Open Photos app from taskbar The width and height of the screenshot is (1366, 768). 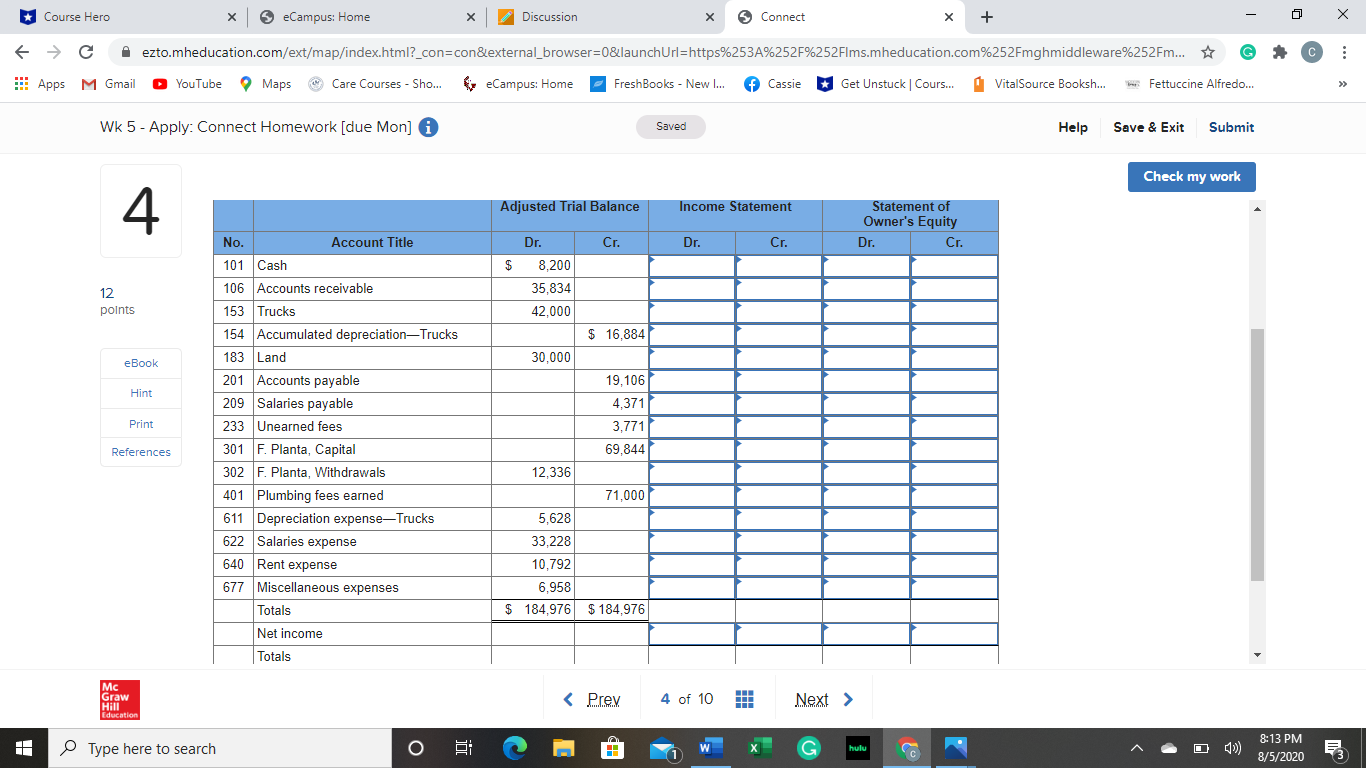(x=955, y=748)
